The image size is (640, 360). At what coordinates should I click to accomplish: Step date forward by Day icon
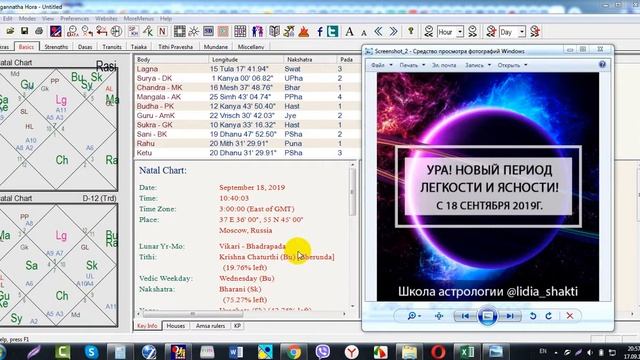click(x=535, y=31)
